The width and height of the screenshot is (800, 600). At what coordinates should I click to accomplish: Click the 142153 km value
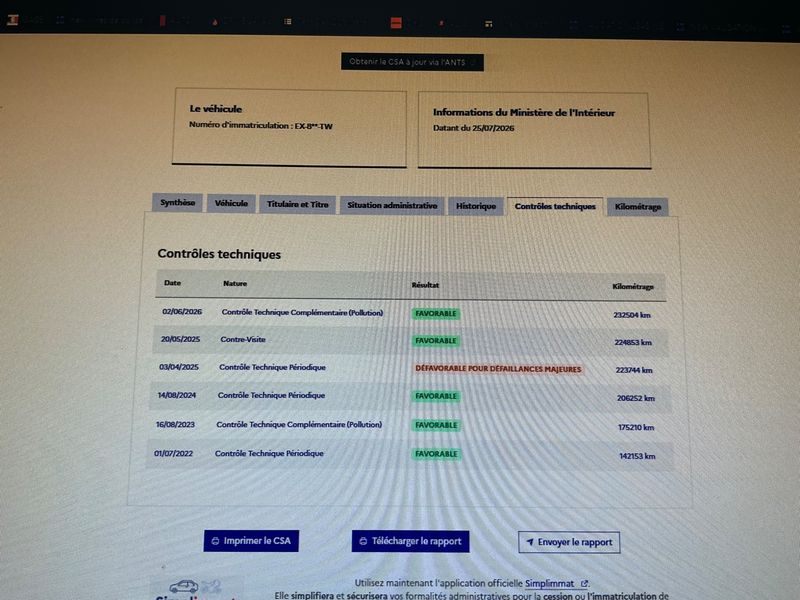tap(637, 456)
